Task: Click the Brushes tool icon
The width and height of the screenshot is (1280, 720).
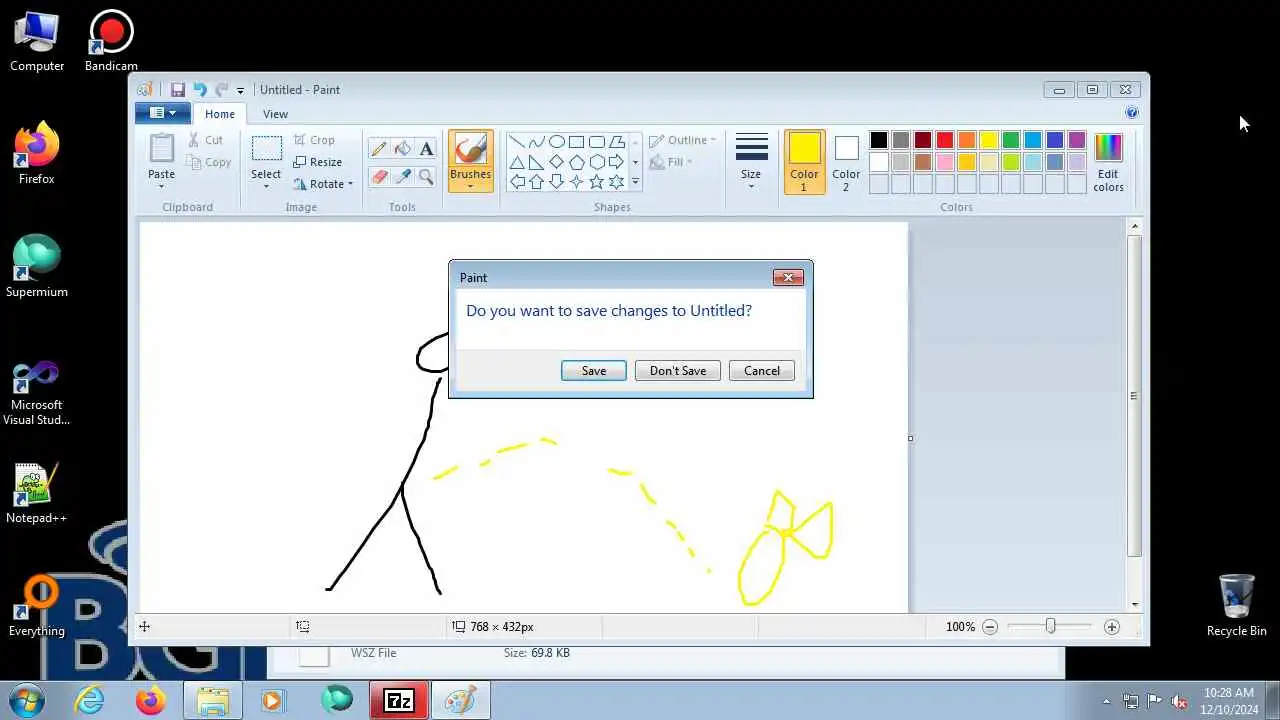Action: [x=470, y=149]
